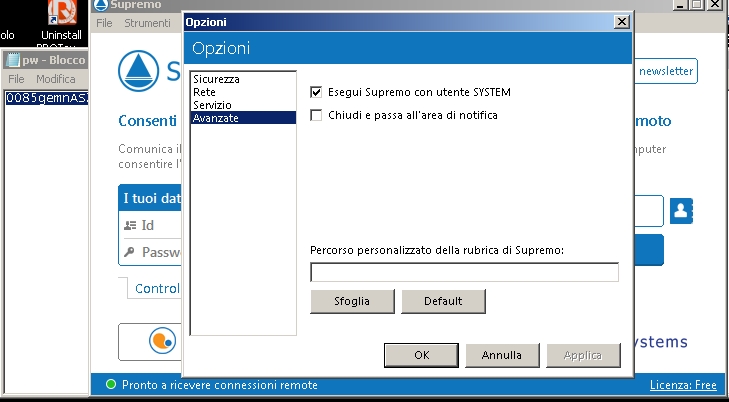
Task: Open the File menu in Blocco note
Action: coord(16,79)
